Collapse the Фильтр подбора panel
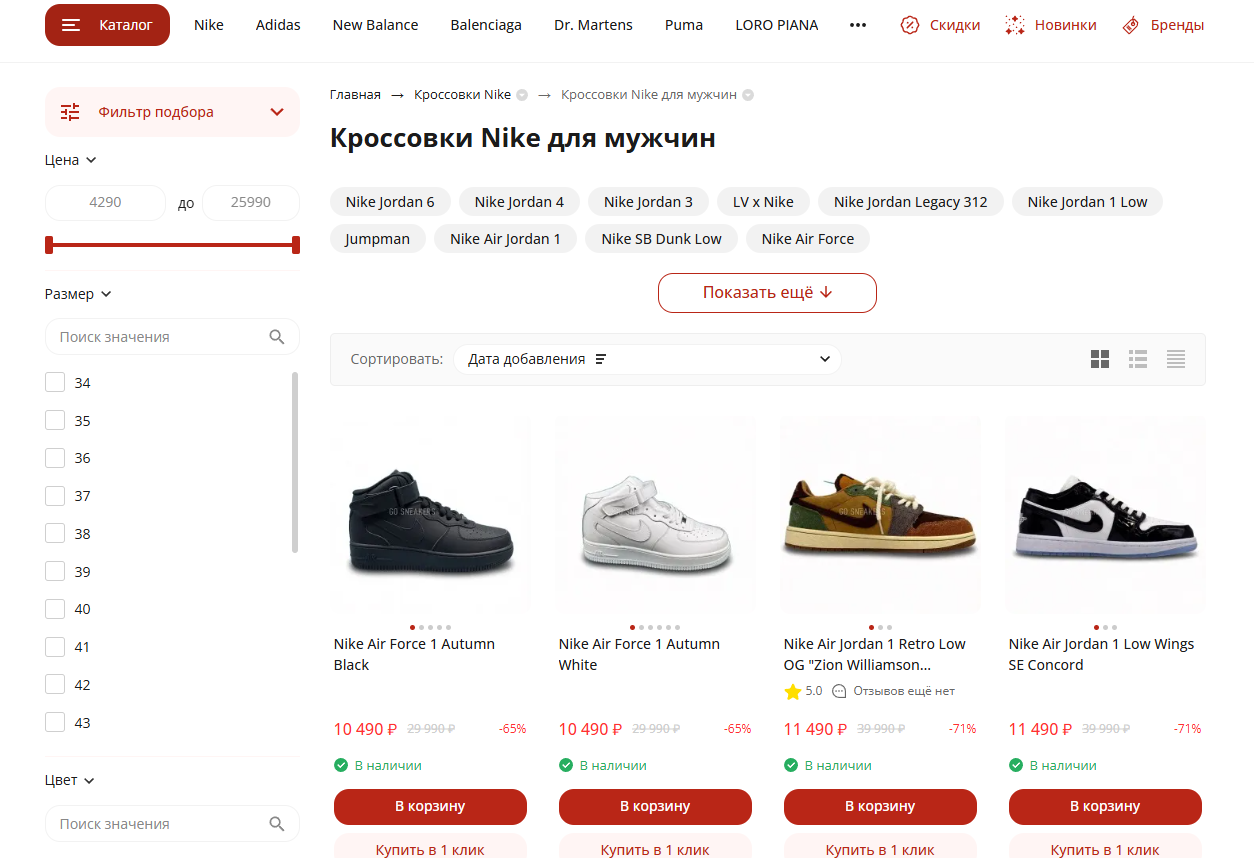1254x858 pixels. (x=277, y=112)
